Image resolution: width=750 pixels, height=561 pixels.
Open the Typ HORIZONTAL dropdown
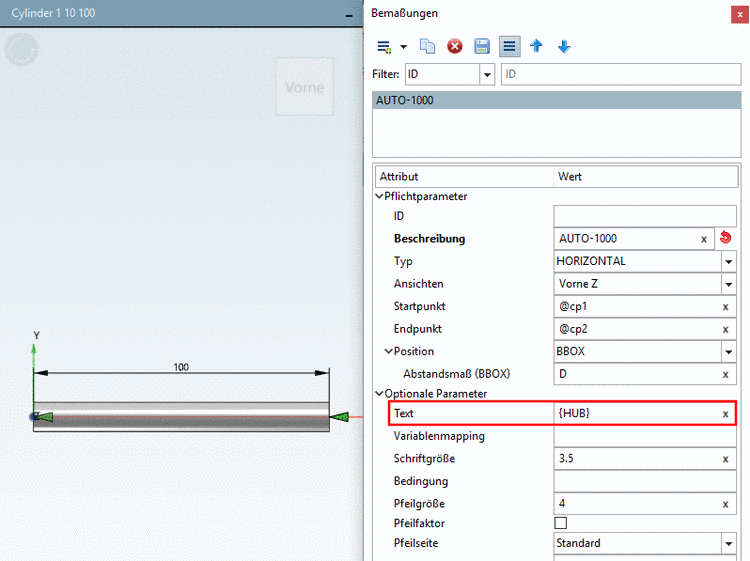coord(728,262)
